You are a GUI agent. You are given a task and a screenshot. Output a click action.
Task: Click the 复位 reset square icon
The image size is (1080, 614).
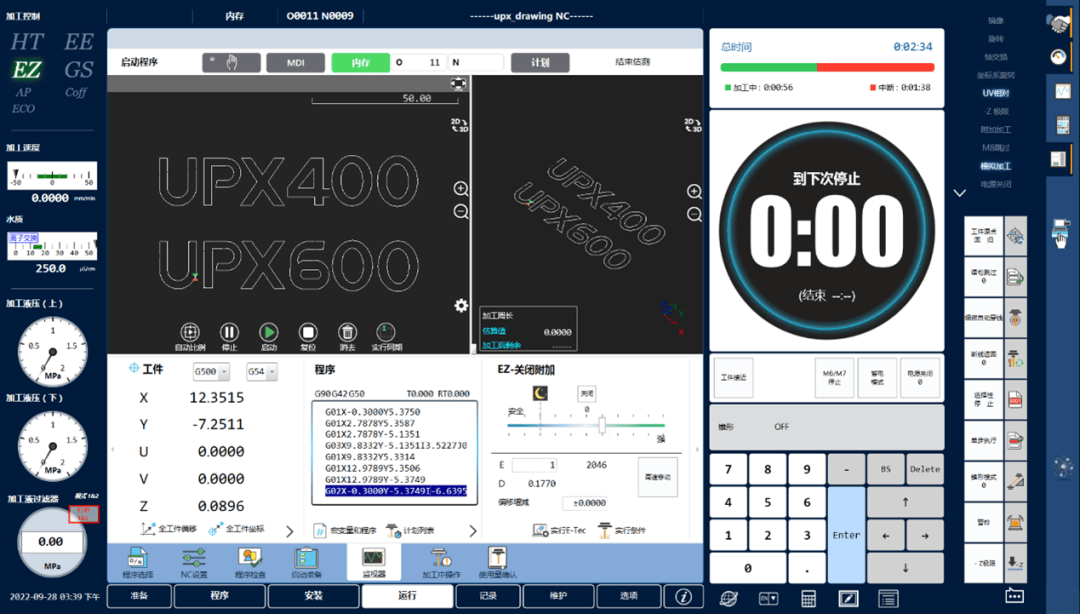(x=308, y=332)
